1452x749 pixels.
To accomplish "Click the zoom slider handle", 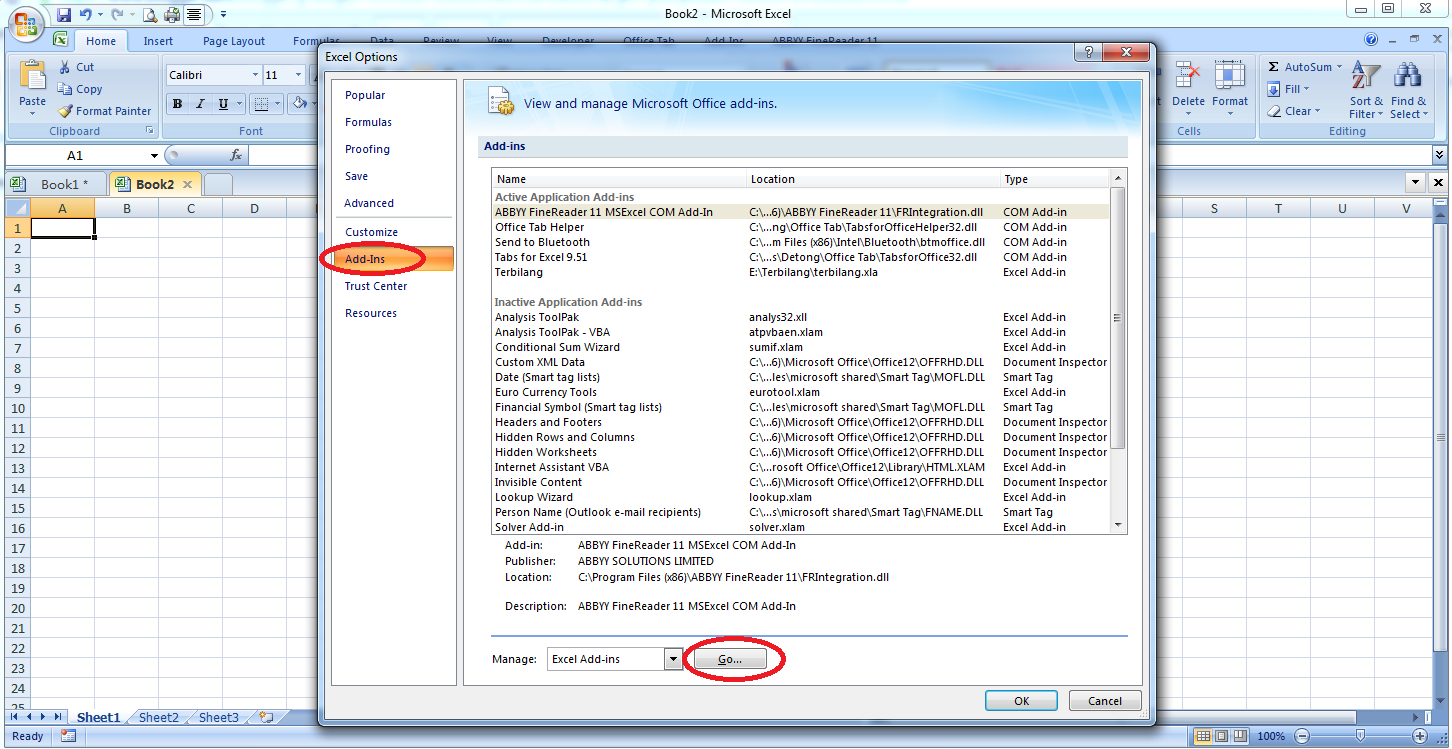I will (1359, 736).
